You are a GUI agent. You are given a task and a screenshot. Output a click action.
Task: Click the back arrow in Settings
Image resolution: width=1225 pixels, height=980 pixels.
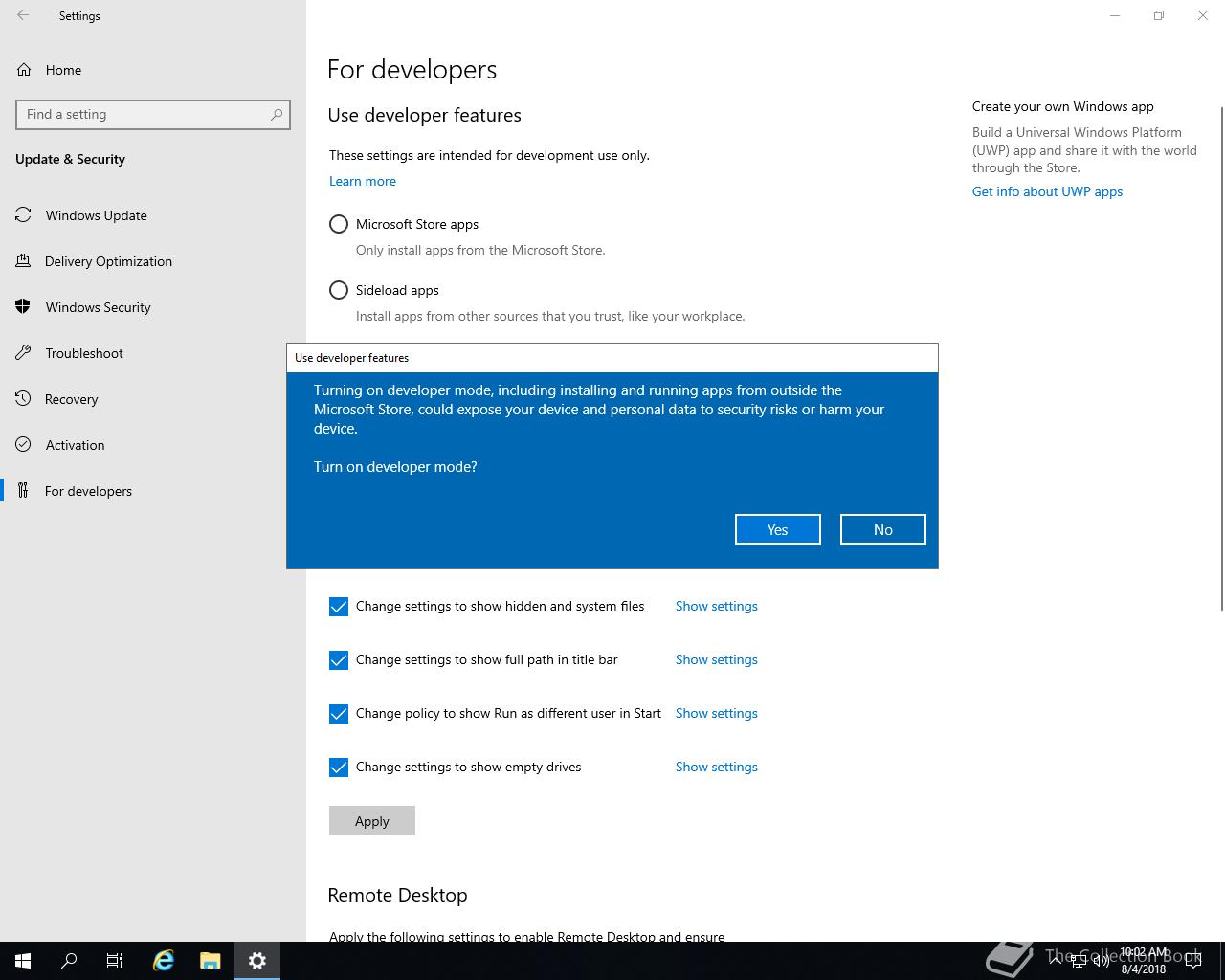pyautogui.click(x=23, y=15)
